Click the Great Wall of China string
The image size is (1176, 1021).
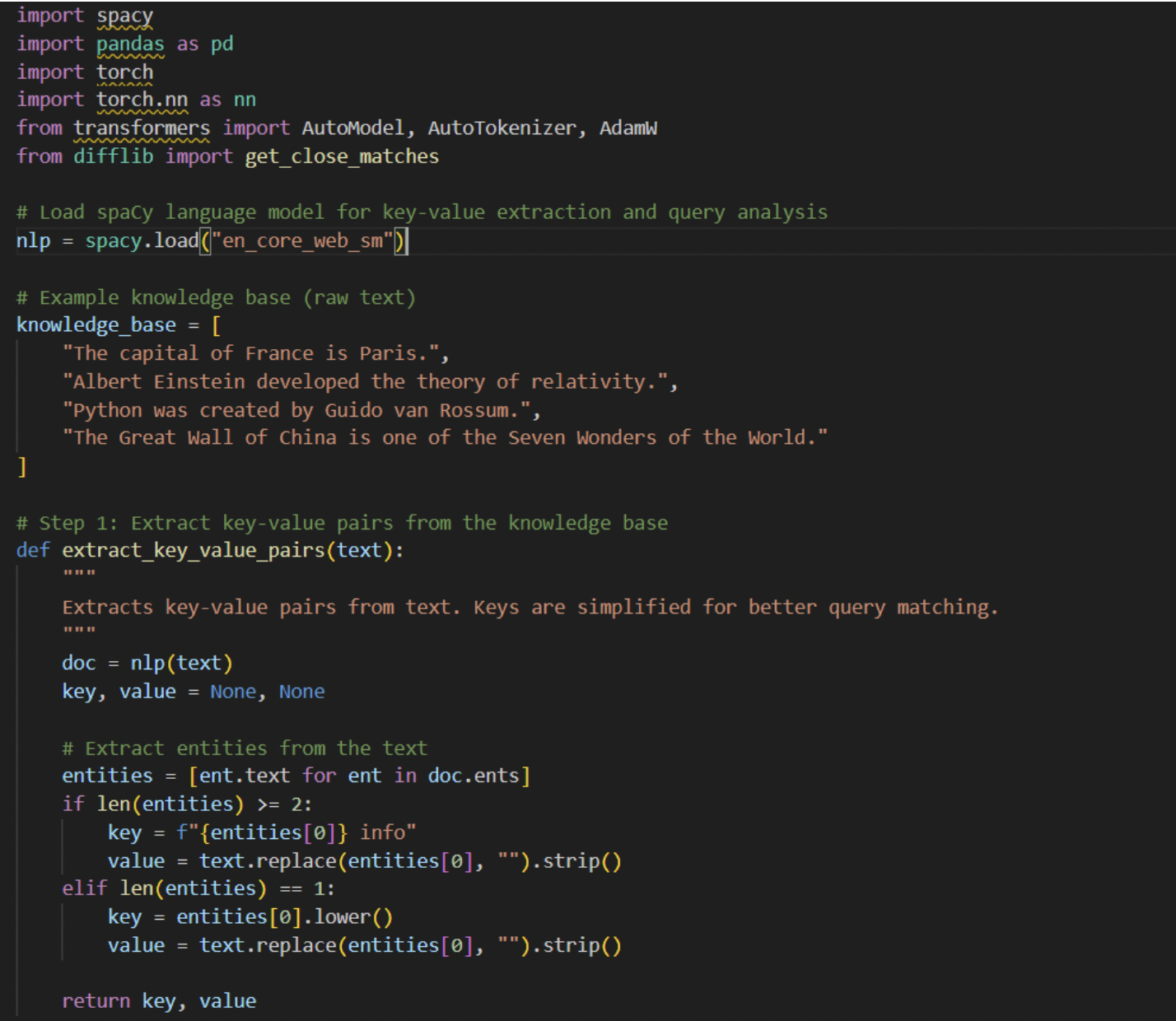pos(445,438)
